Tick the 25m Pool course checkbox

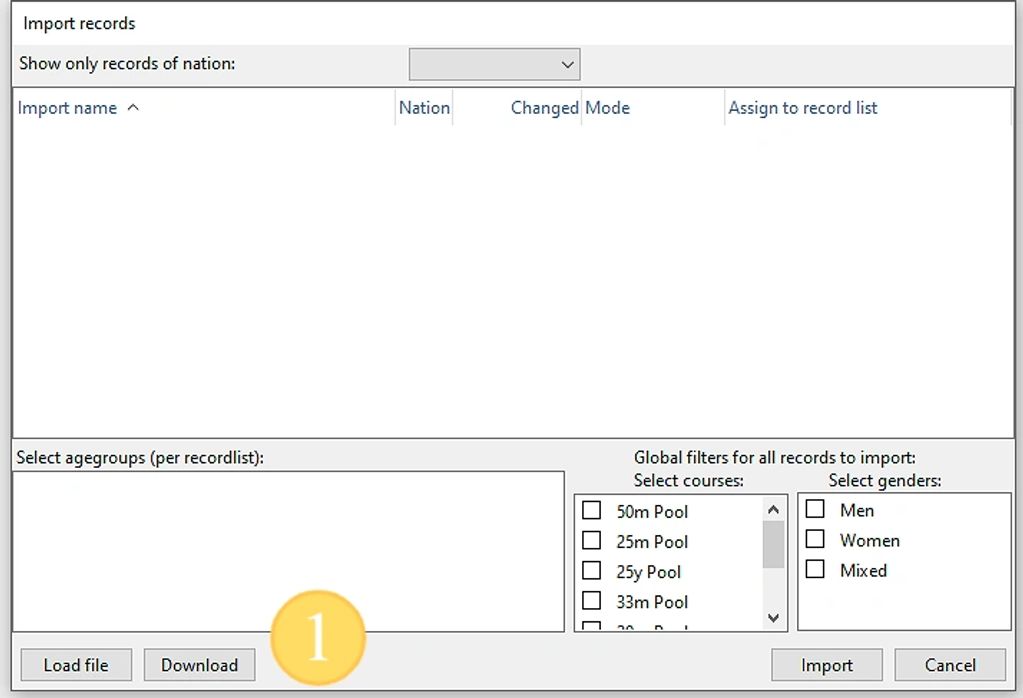click(x=592, y=541)
